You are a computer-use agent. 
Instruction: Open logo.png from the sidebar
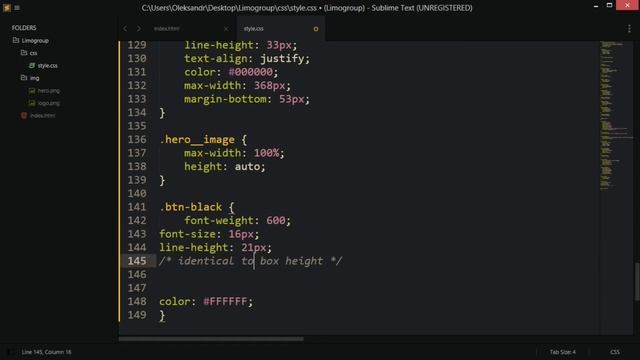point(49,103)
